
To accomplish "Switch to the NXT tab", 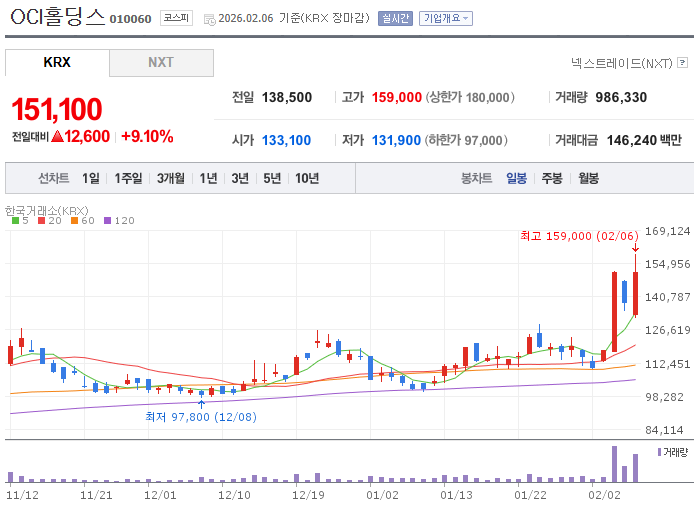I will coord(161,62).
